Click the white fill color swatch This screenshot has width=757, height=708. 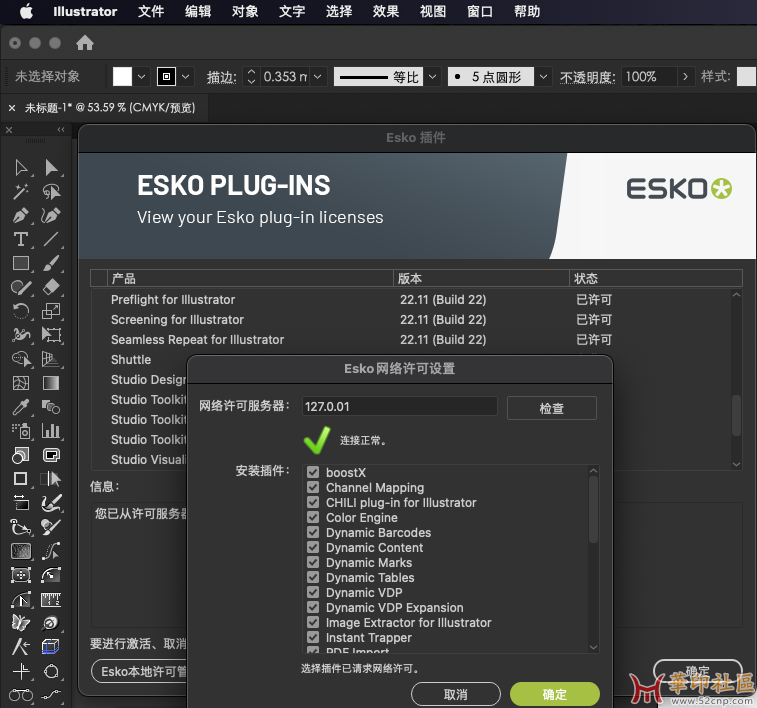pos(122,76)
